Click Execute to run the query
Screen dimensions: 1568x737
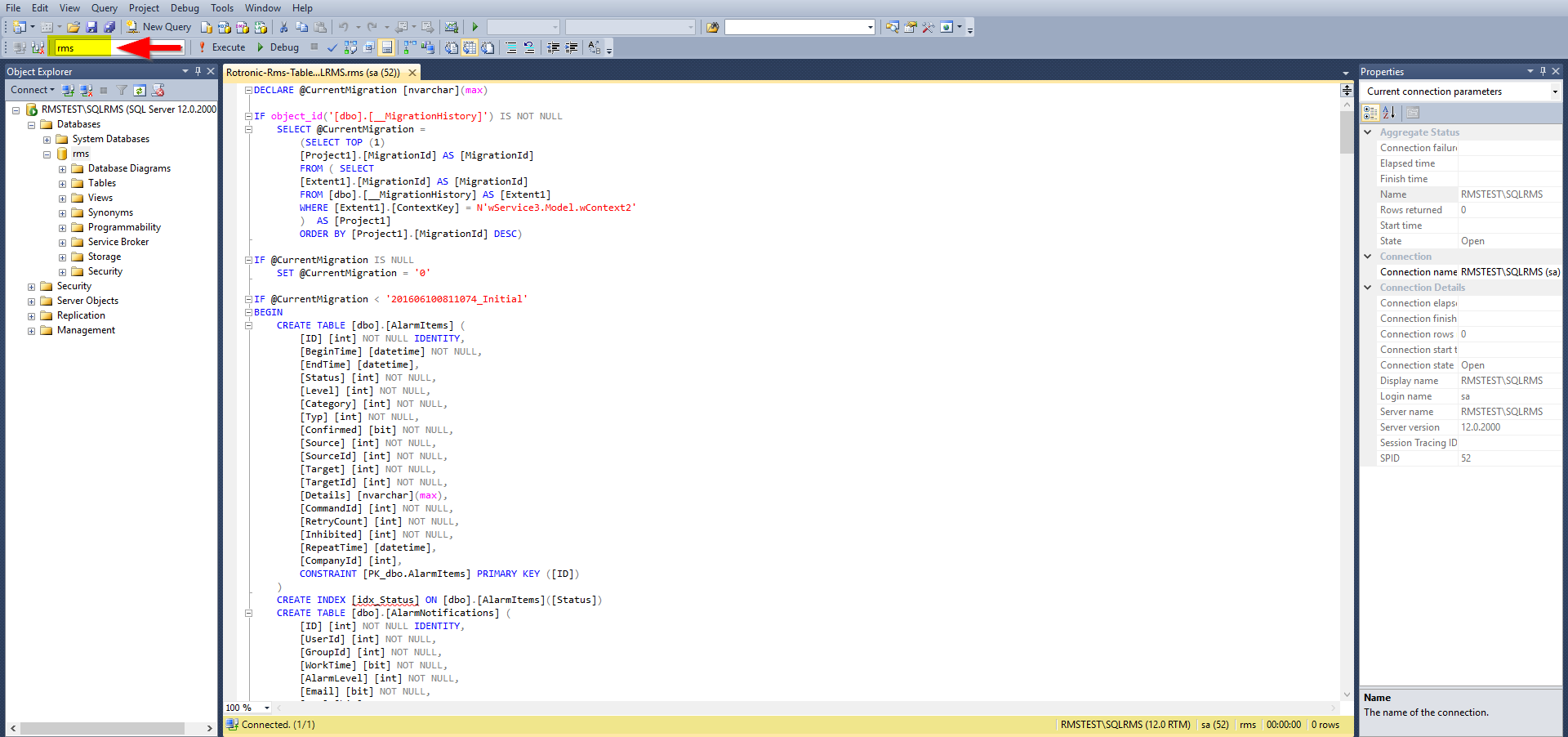221,47
